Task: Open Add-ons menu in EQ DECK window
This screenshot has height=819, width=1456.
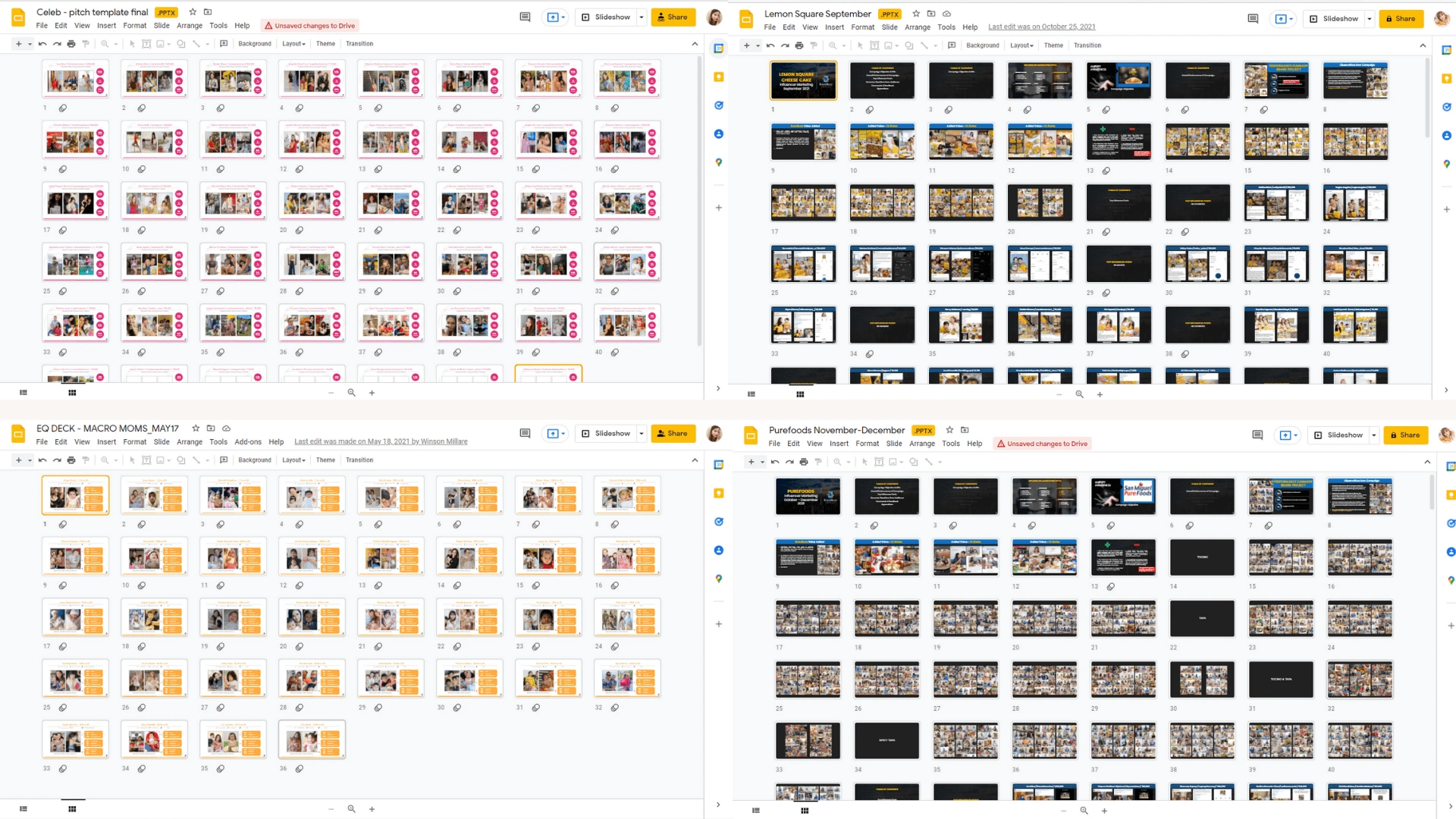Action: point(248,442)
